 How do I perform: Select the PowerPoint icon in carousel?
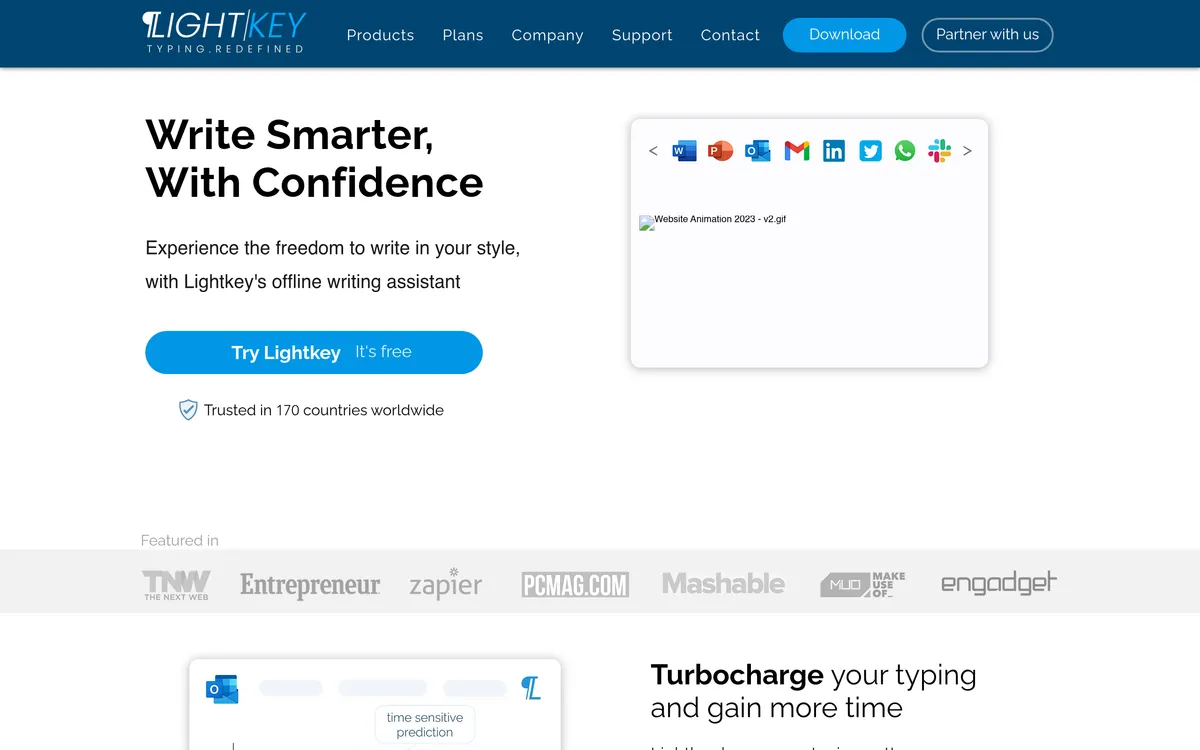tap(721, 151)
